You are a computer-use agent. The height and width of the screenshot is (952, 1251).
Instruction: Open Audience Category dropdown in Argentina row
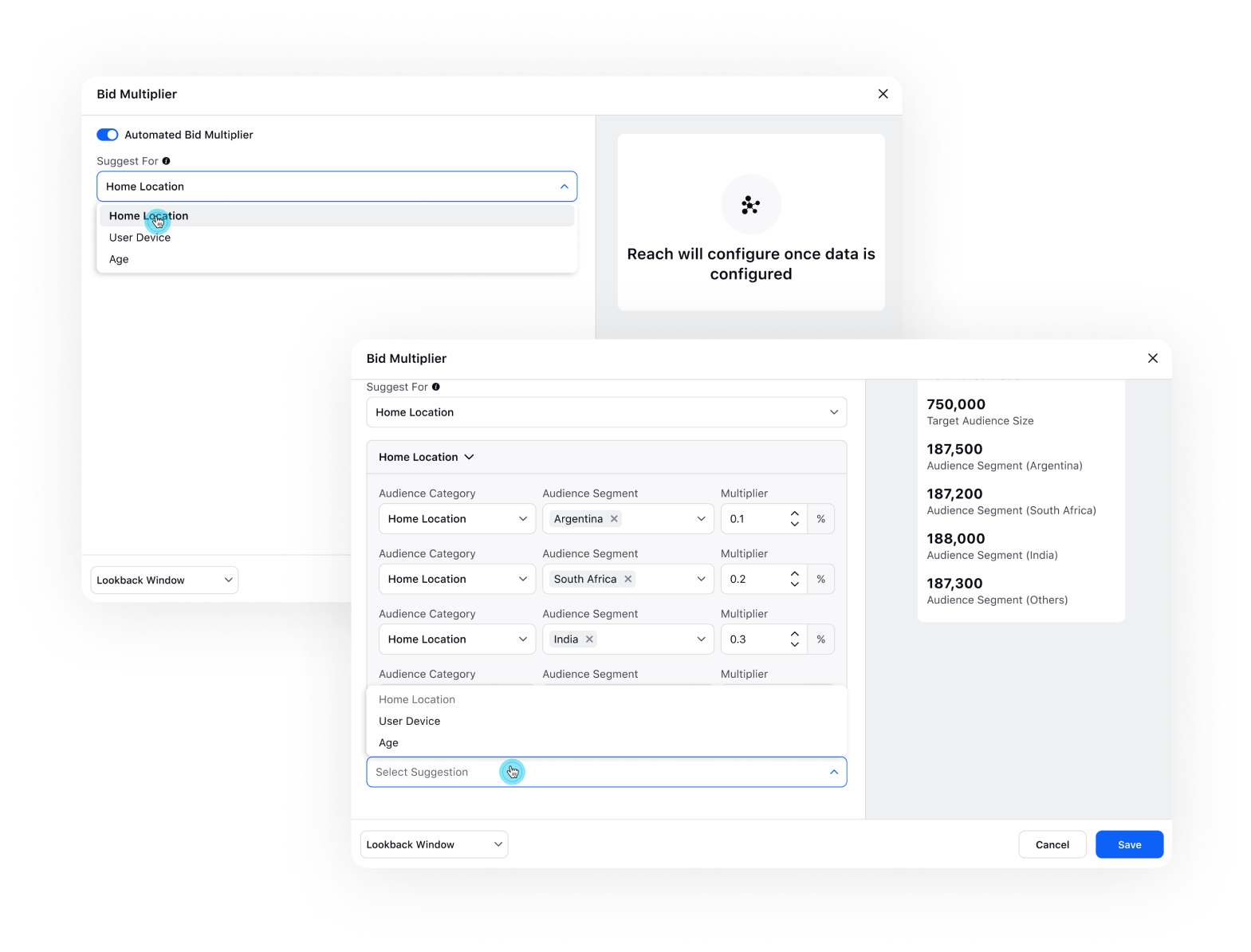click(457, 519)
